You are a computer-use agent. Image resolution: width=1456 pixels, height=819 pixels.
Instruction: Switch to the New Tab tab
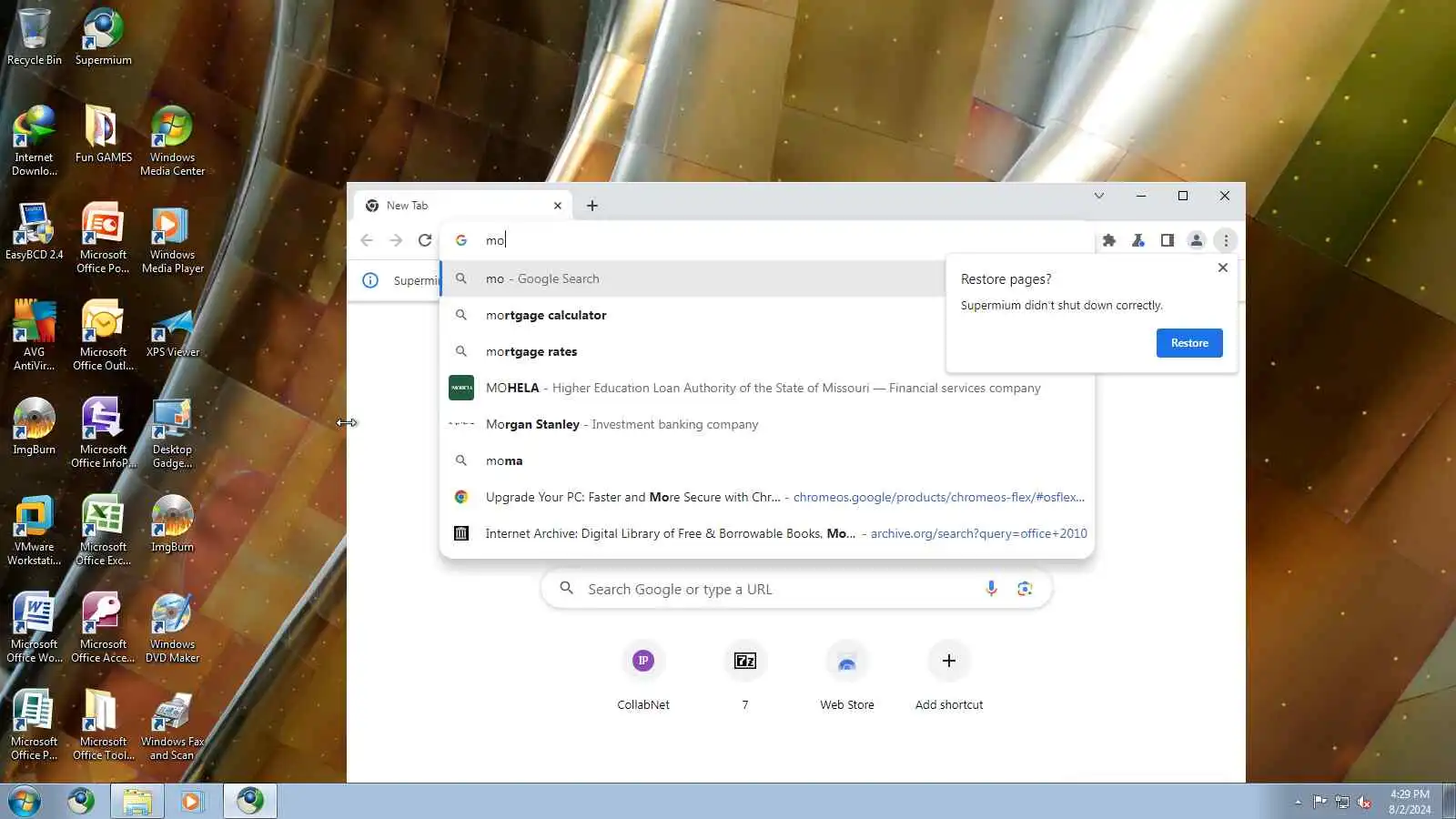coord(462,206)
